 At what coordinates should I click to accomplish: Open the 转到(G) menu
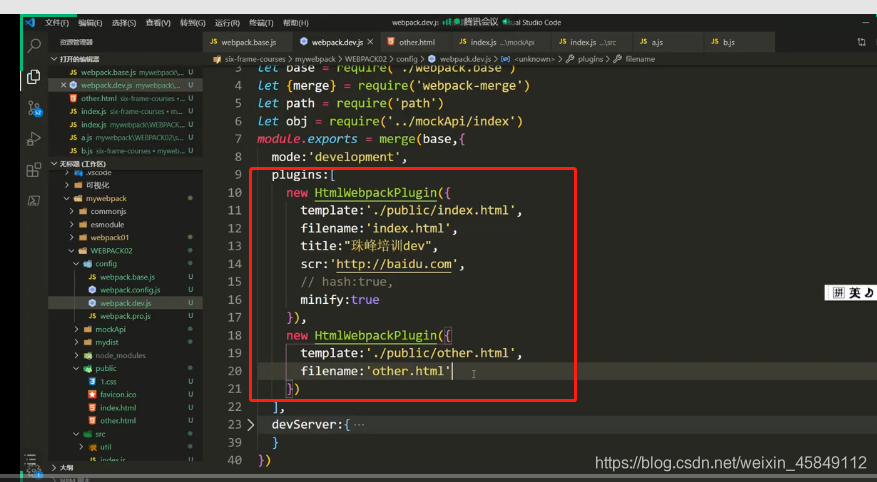192,23
